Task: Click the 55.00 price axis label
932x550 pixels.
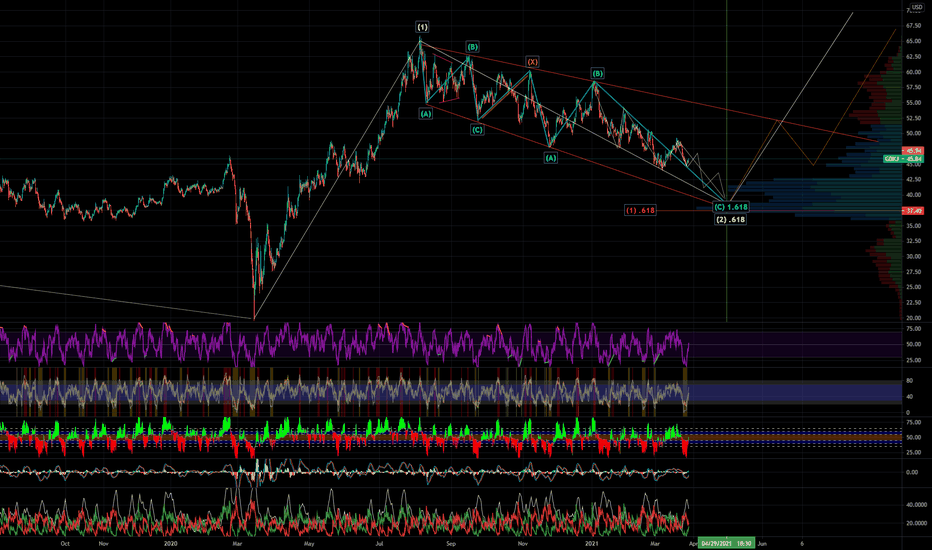Action: 914,103
